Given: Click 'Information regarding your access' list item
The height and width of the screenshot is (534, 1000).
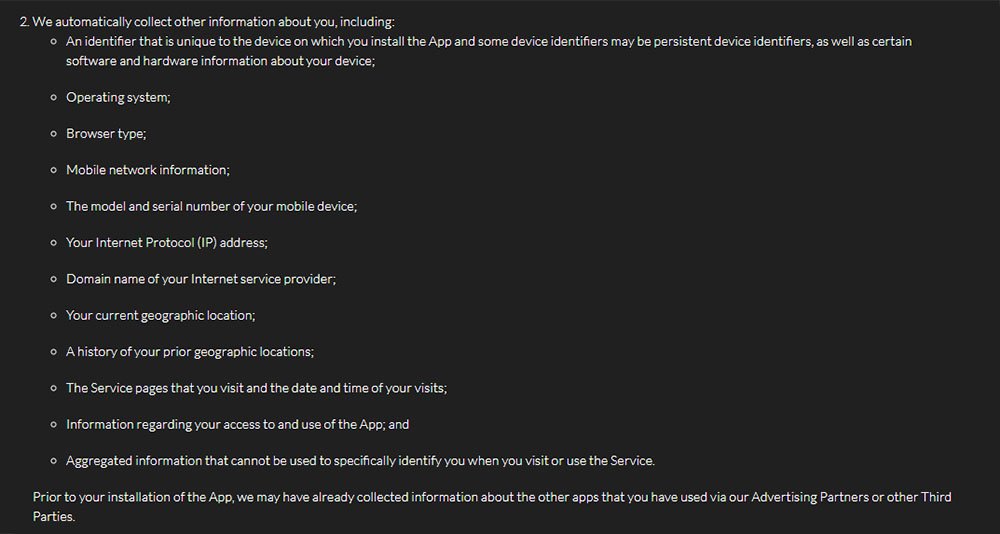Looking at the screenshot, I should click(237, 424).
